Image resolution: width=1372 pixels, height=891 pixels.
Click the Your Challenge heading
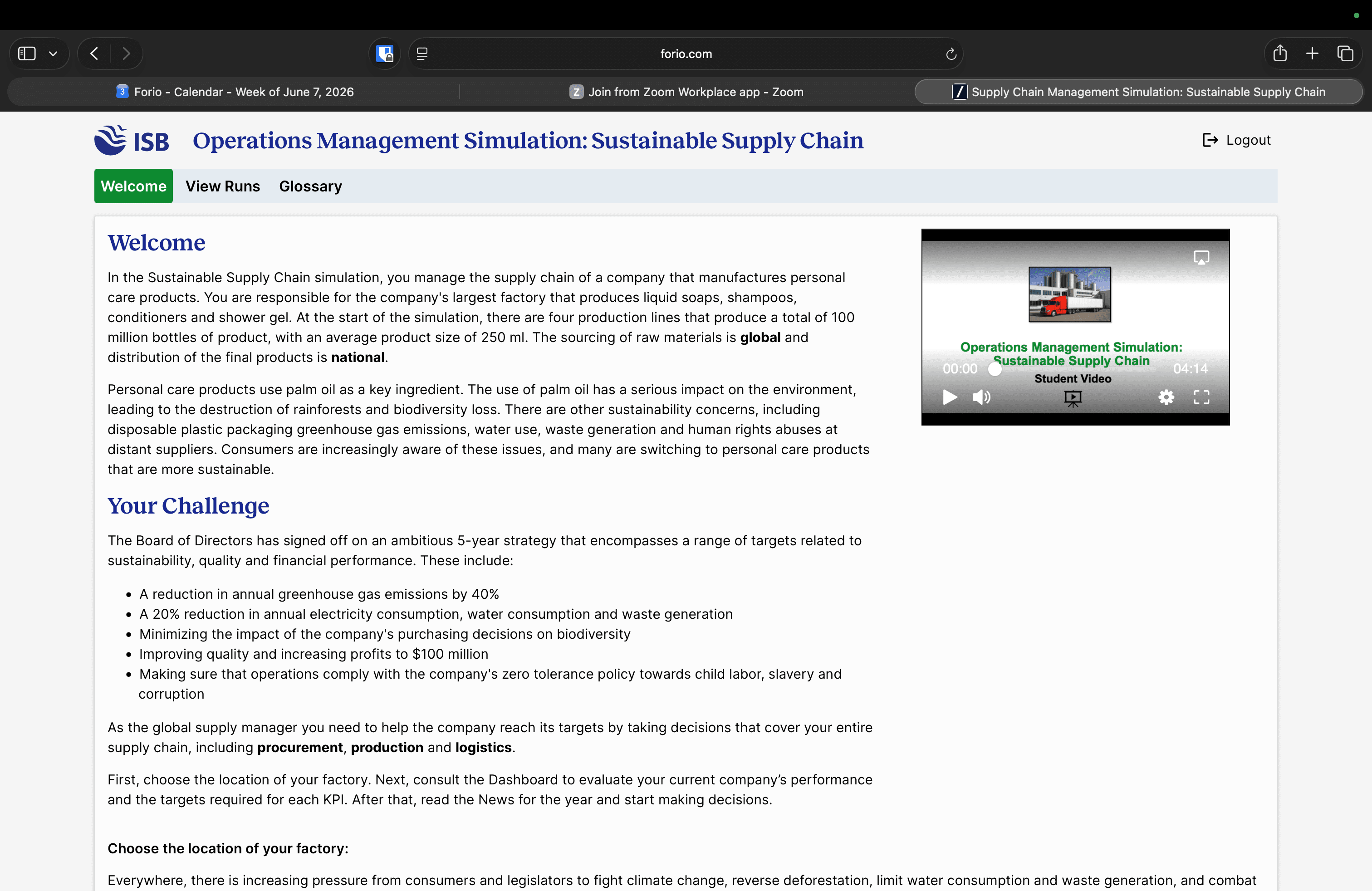pos(188,505)
